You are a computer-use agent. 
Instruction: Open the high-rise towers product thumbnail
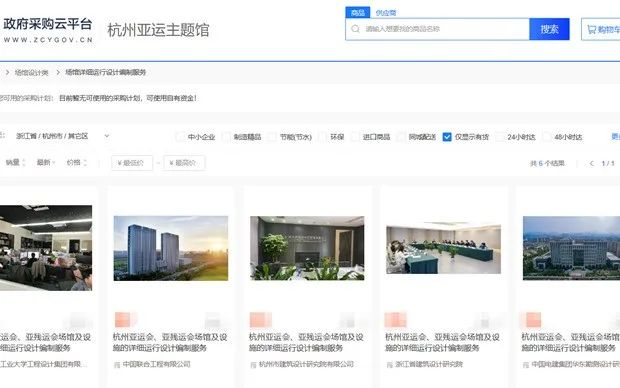pos(171,248)
